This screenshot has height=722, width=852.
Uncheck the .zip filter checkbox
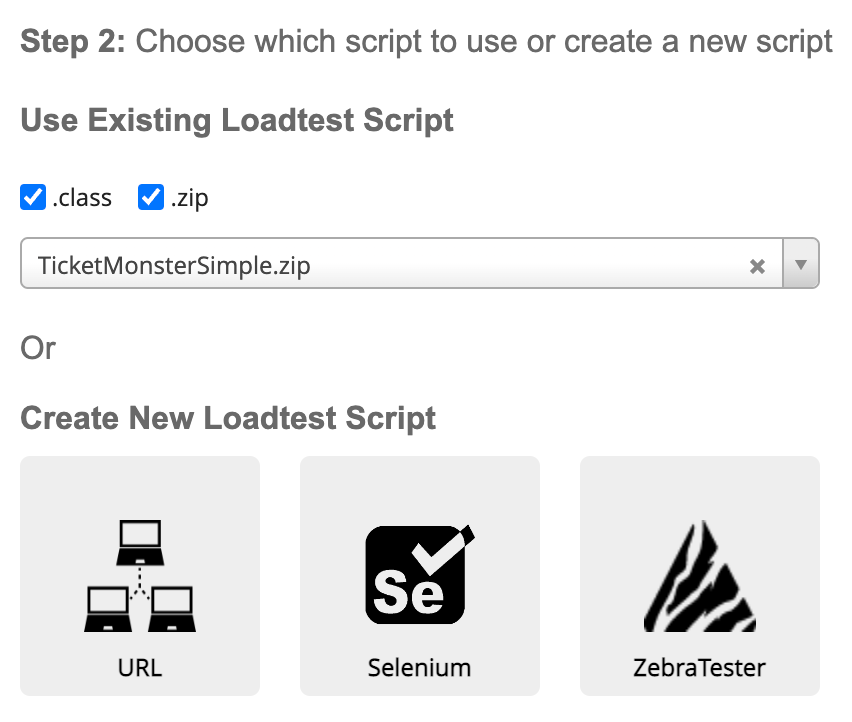151,197
